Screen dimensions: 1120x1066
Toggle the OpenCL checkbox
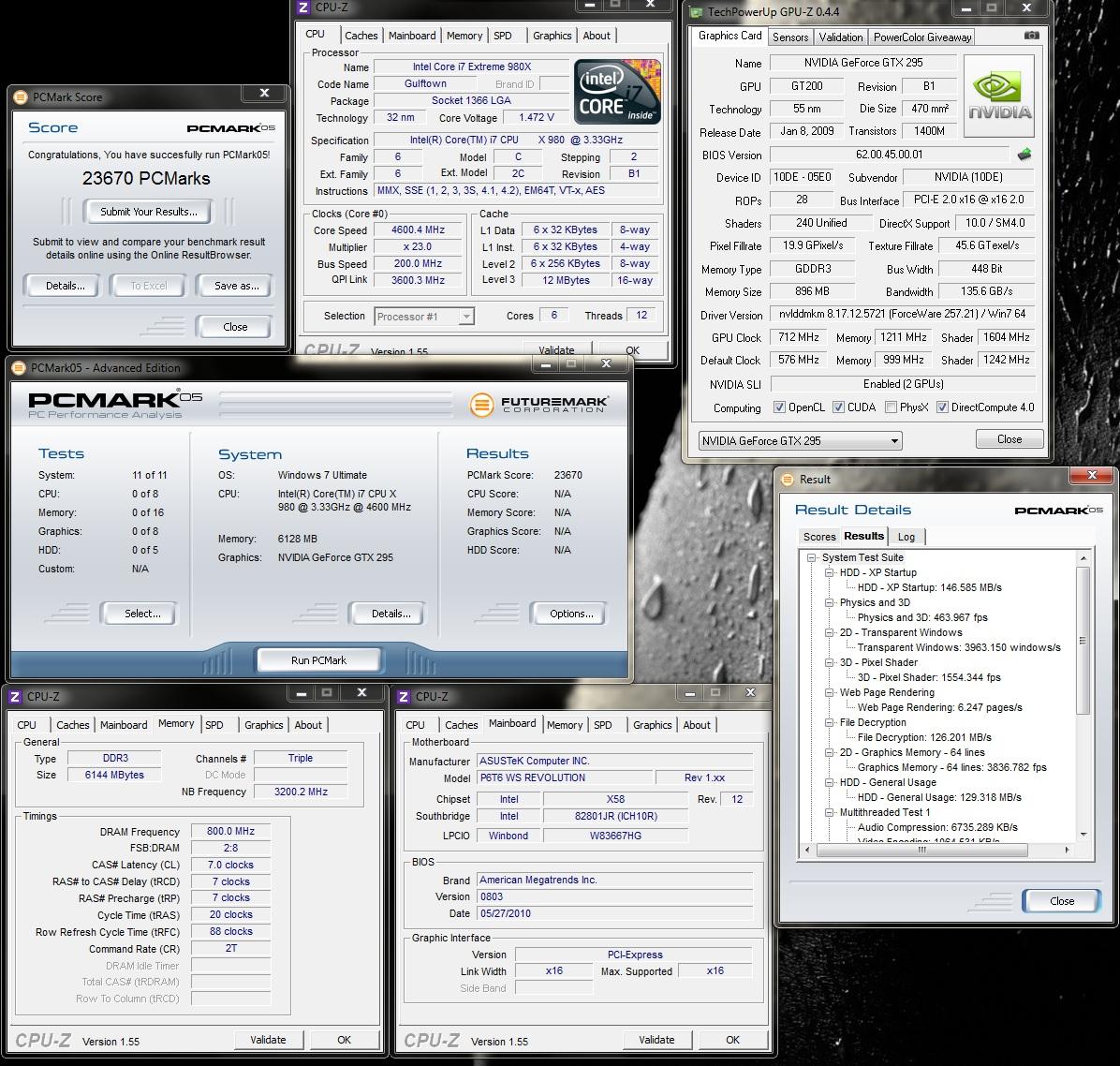pos(779,407)
